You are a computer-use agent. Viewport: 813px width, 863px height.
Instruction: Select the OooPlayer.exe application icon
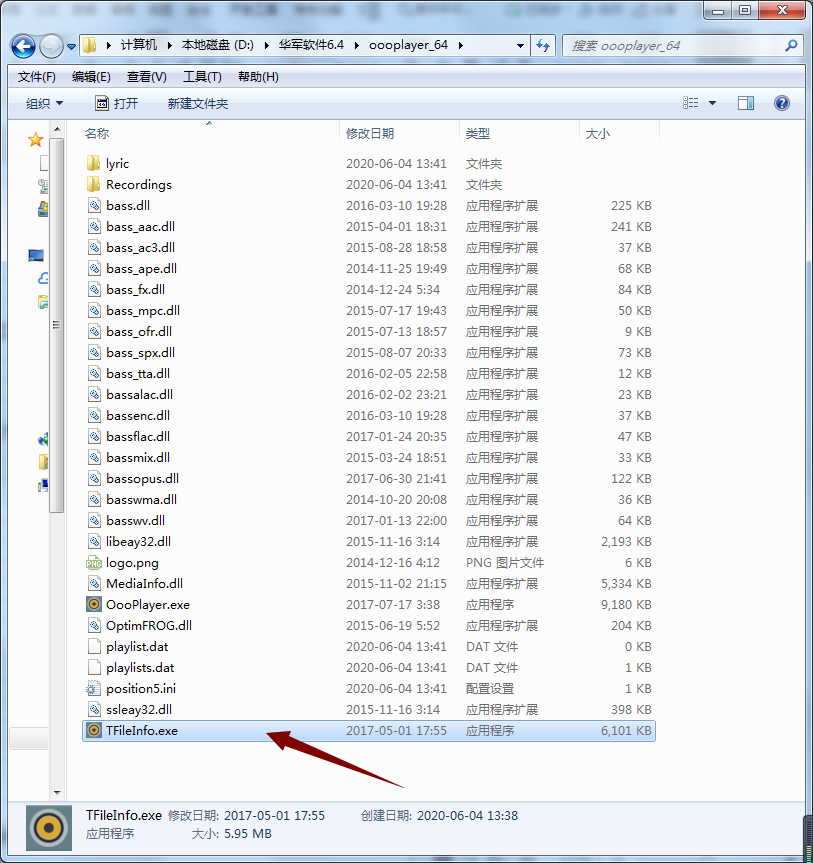point(94,604)
